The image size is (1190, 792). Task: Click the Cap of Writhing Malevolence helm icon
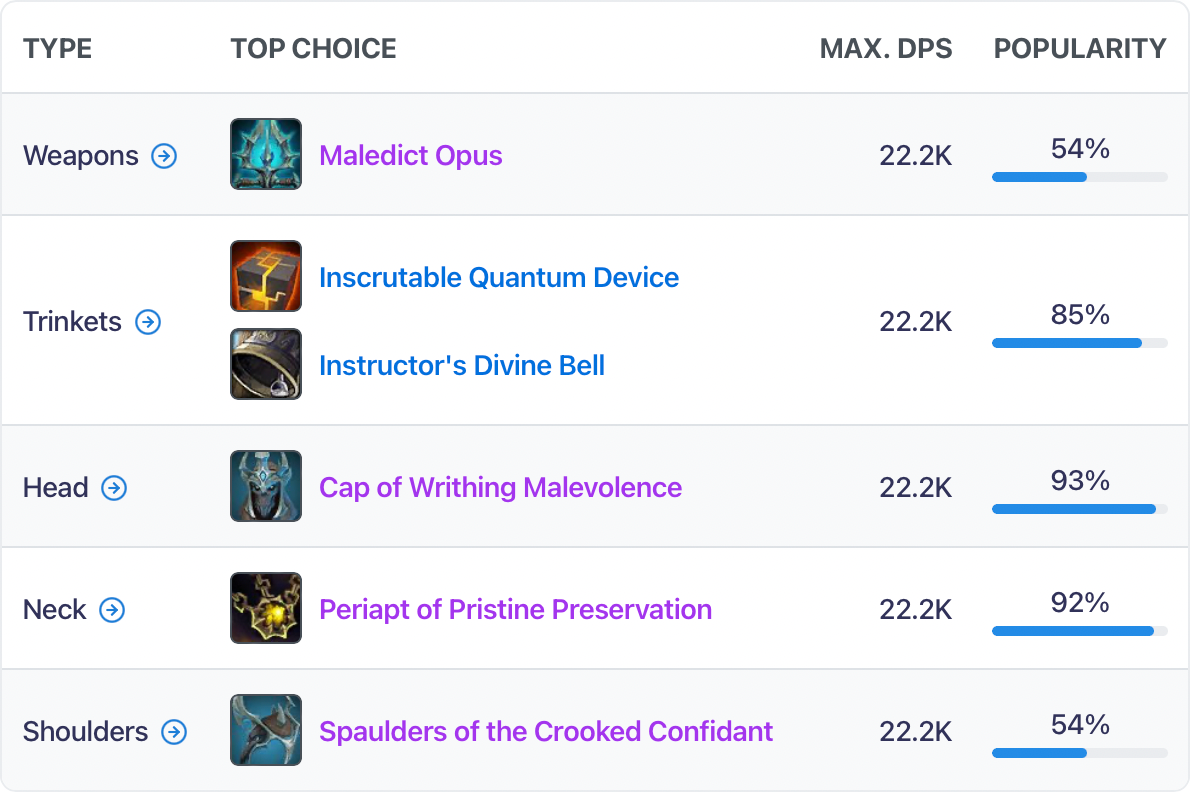coord(265,487)
